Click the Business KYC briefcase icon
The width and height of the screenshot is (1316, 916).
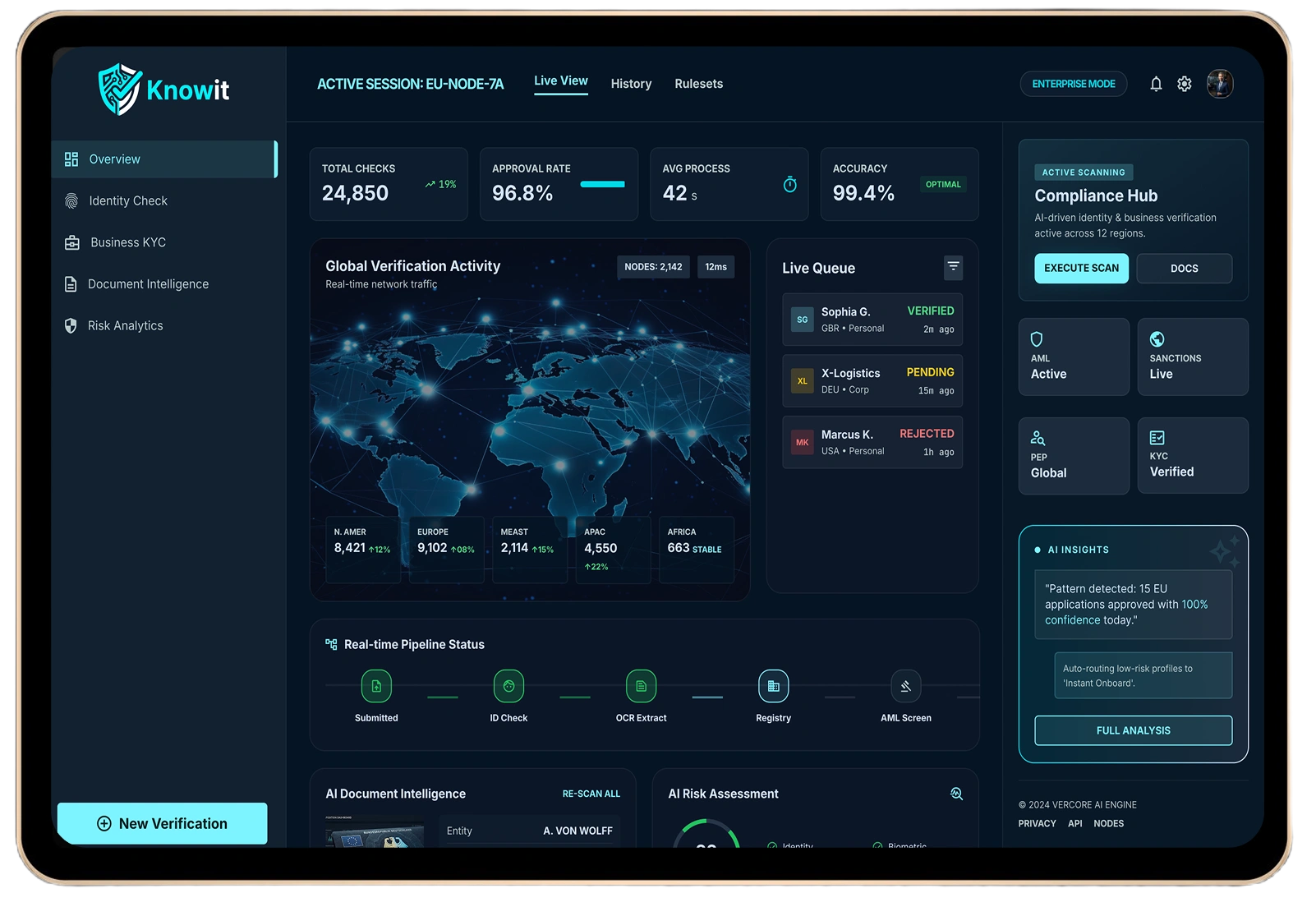(72, 242)
